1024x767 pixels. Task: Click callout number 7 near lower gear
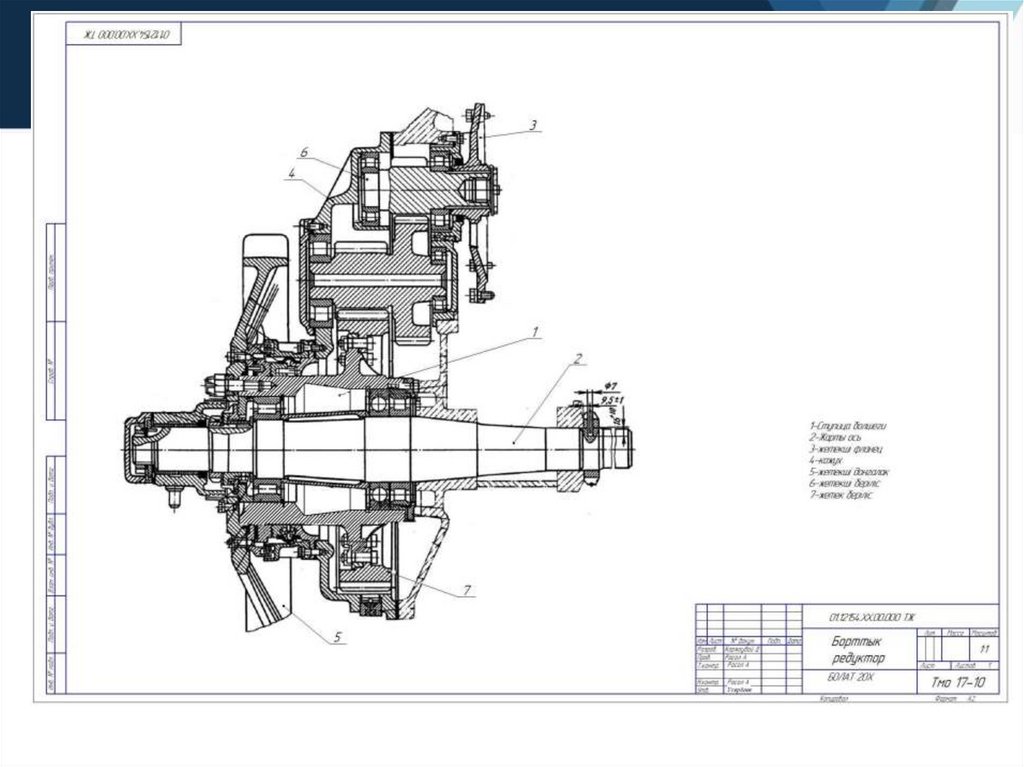click(x=466, y=589)
